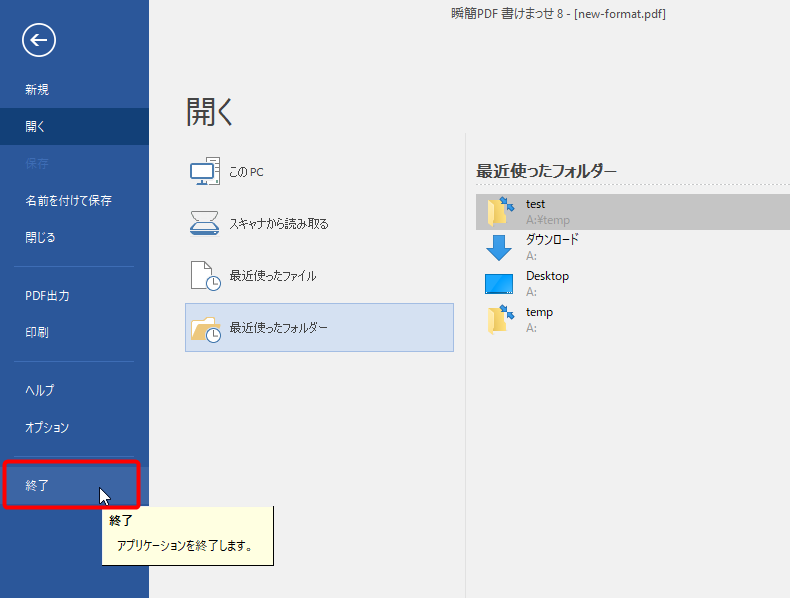Screen dimensions: 790x598
Task: Click the scanner icon
Action: coord(205,223)
